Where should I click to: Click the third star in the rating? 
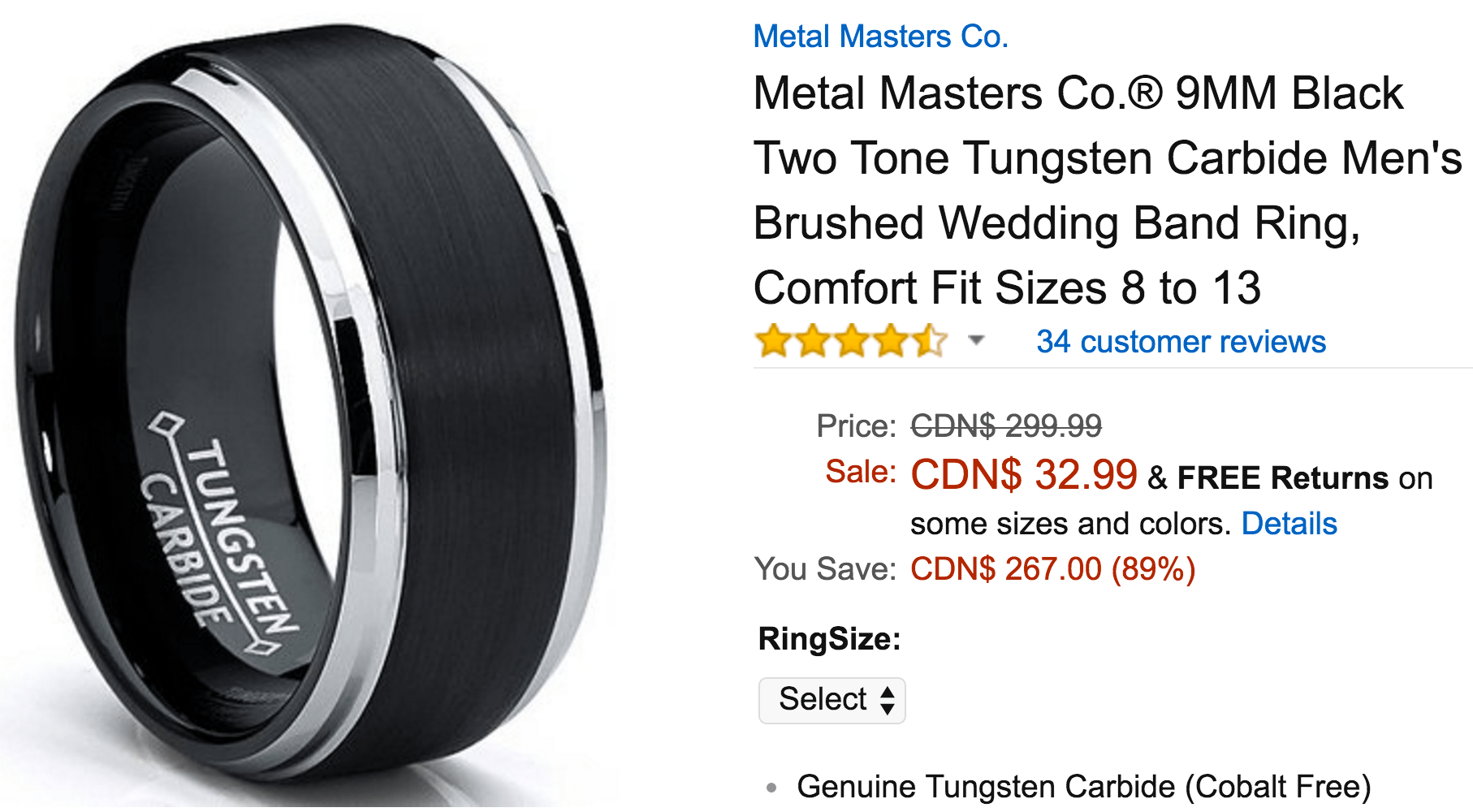pyautogui.click(x=852, y=340)
